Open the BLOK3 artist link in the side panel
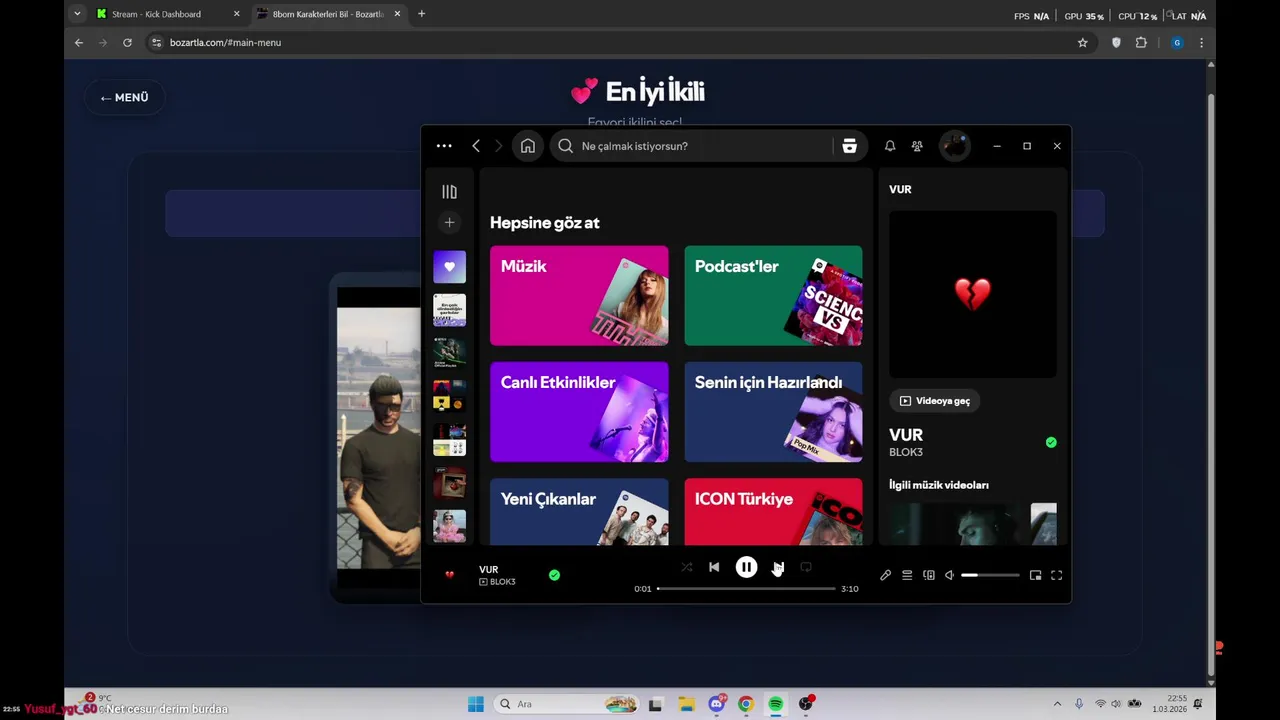Screen dimensions: 1280x720 (906, 453)
